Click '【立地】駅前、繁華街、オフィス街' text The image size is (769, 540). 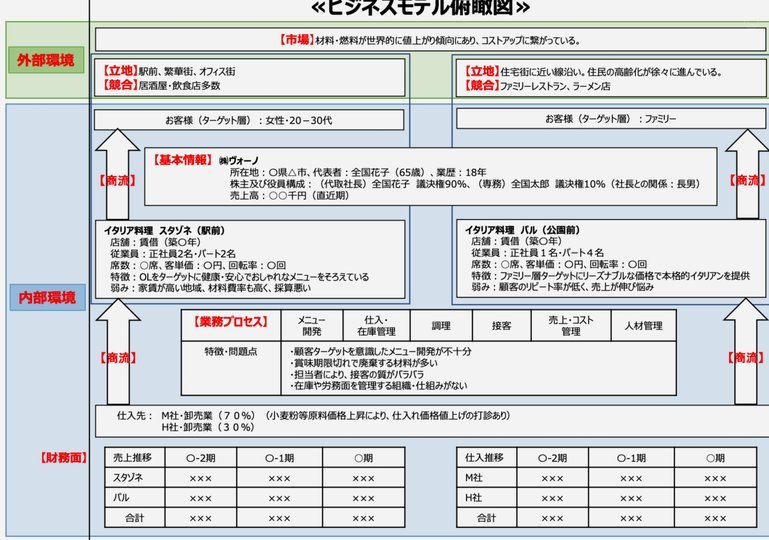coord(168,71)
